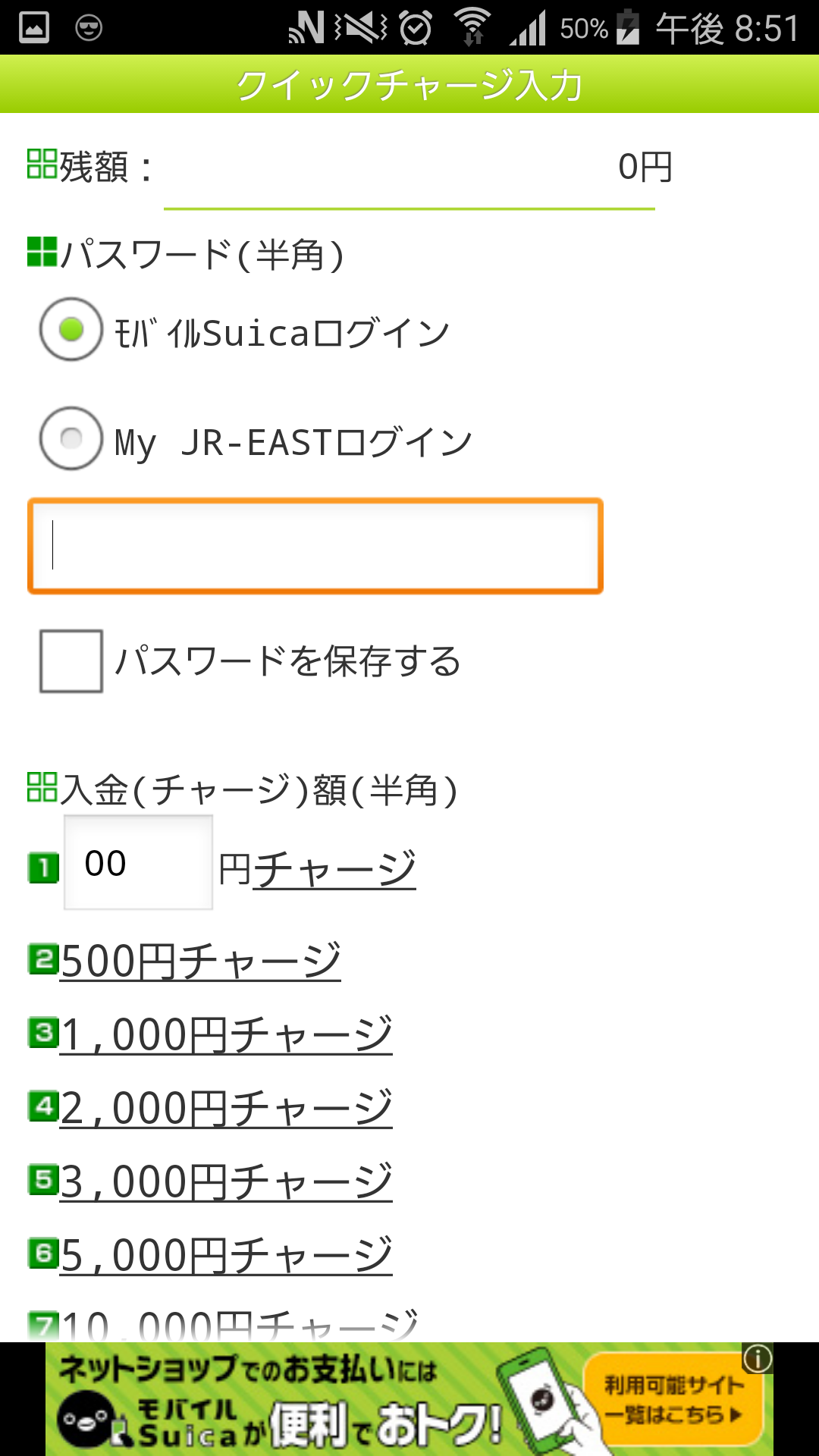Check the パスワードを保存する checkbox

coord(71,661)
